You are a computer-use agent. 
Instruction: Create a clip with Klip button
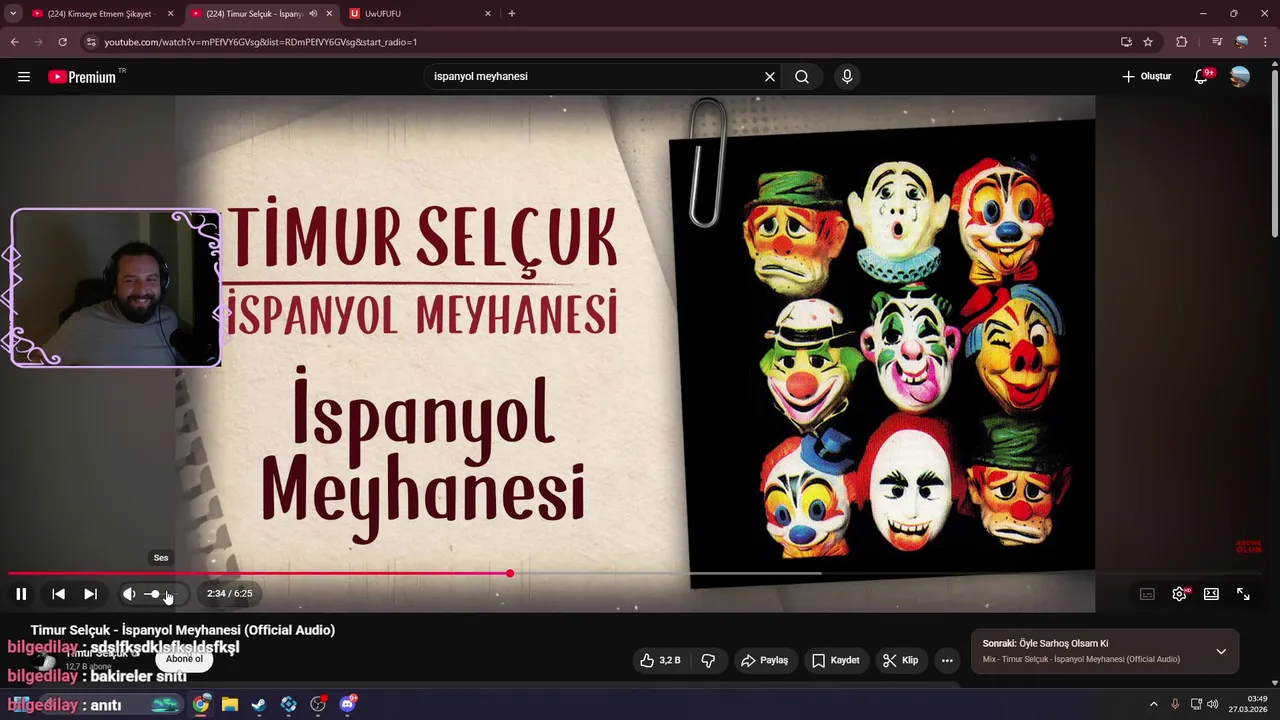click(900, 660)
